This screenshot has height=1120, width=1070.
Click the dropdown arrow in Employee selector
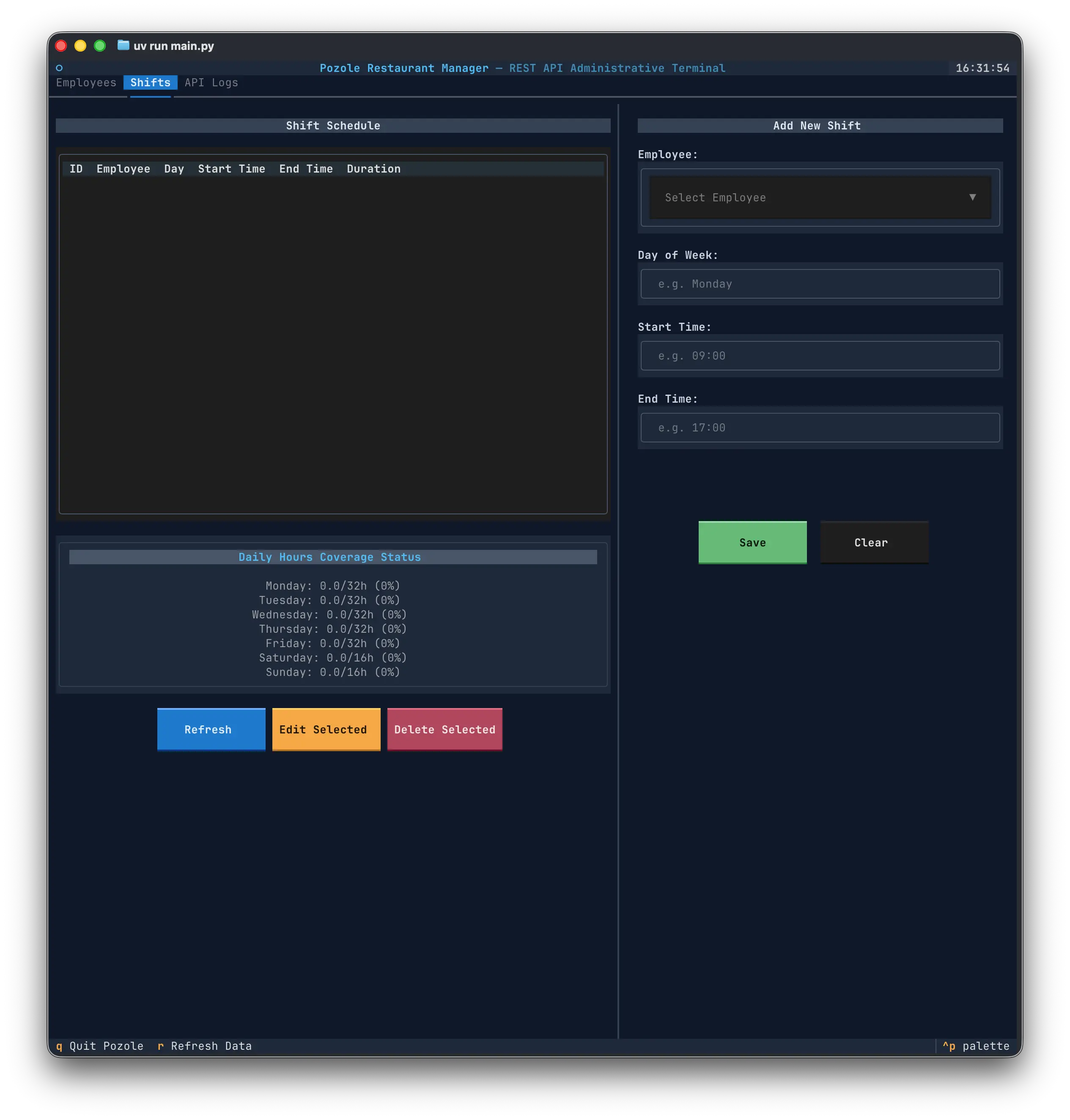[x=972, y=198]
